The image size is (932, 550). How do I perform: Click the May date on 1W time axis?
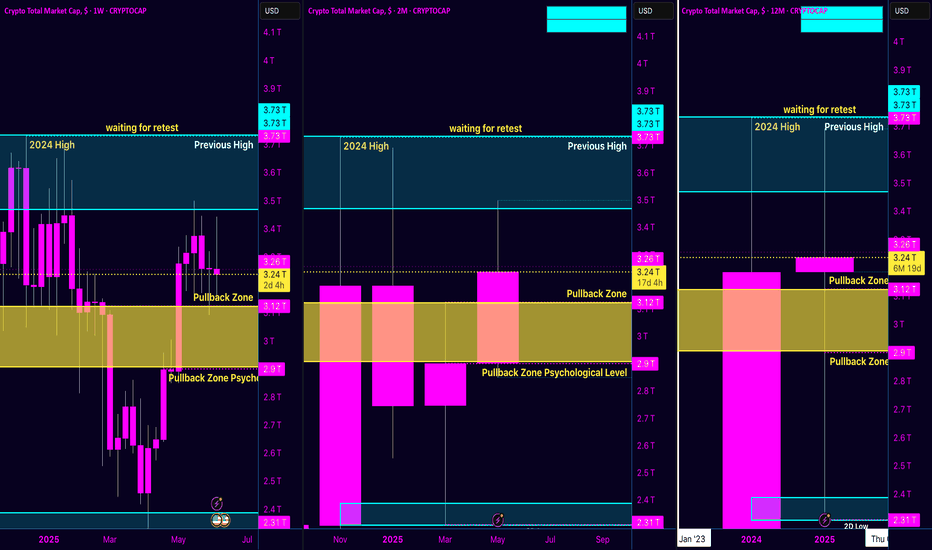[178, 539]
